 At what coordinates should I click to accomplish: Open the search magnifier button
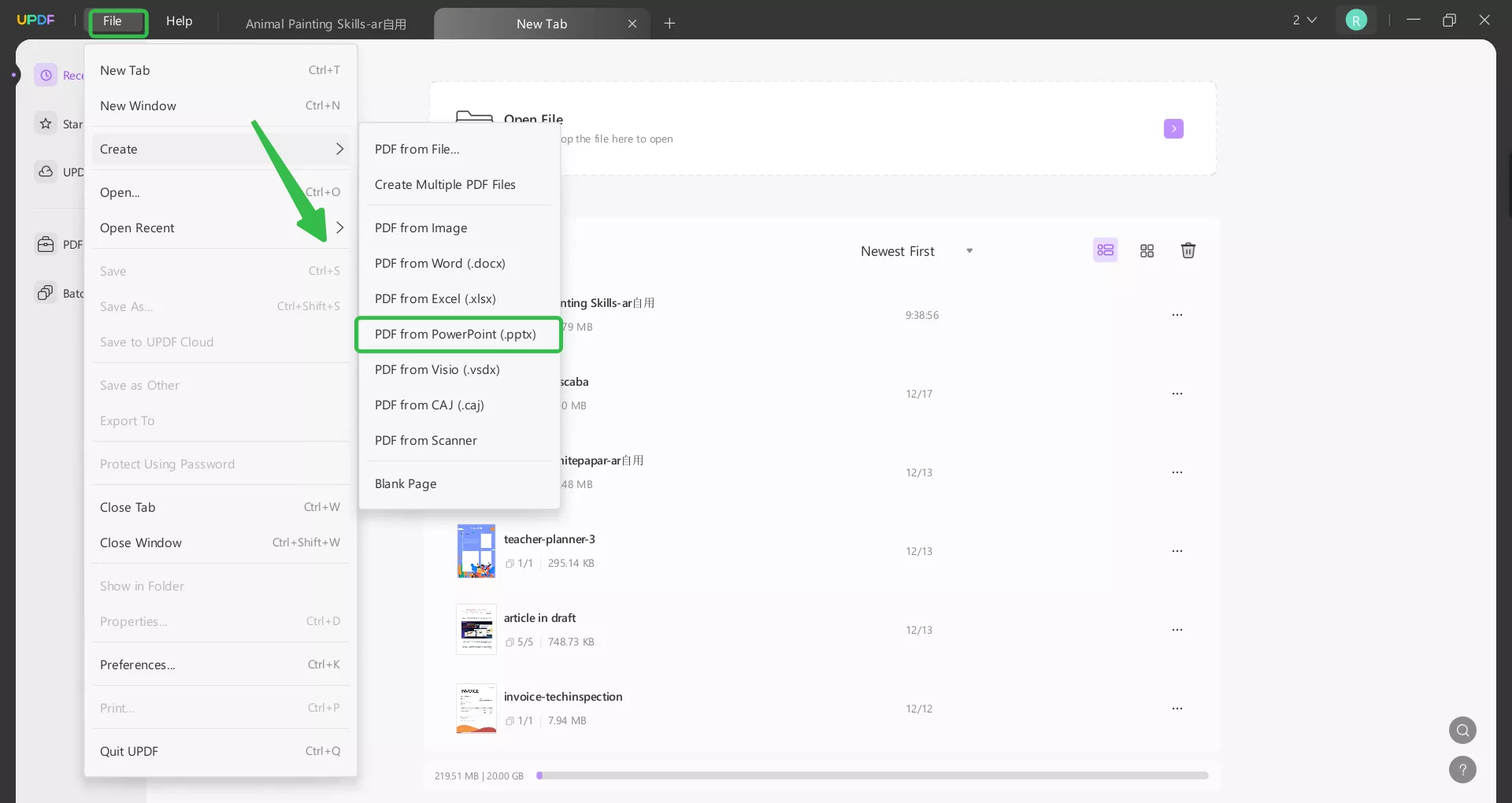[x=1462, y=730]
